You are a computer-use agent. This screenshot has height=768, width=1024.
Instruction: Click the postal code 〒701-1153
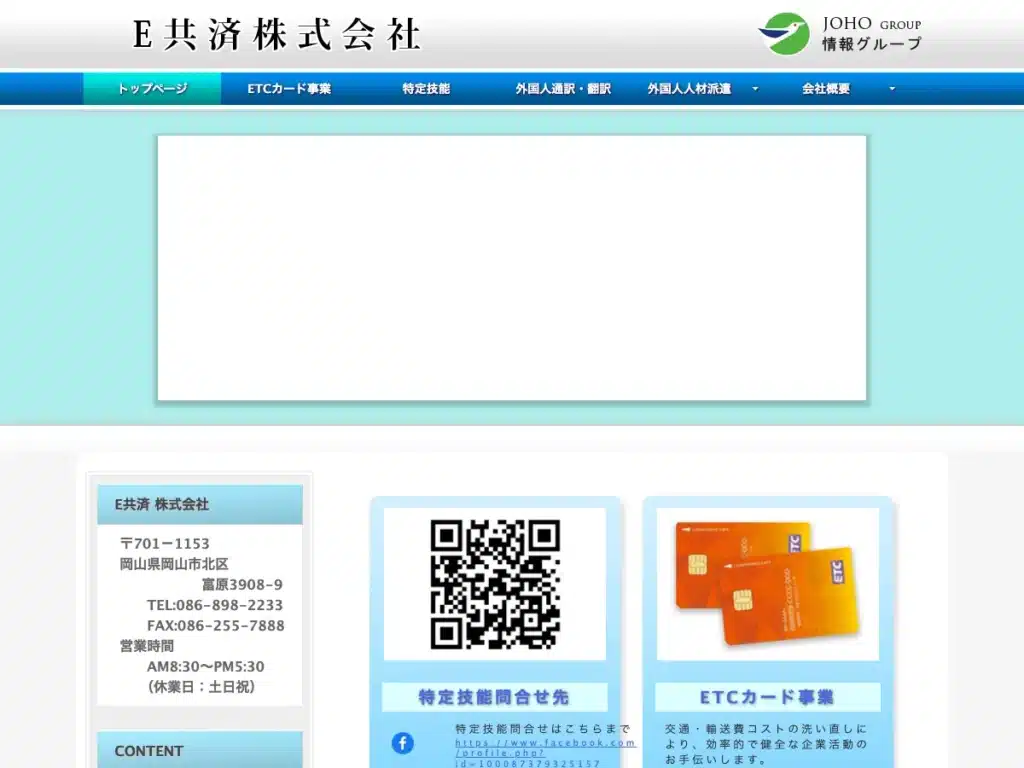click(x=165, y=544)
